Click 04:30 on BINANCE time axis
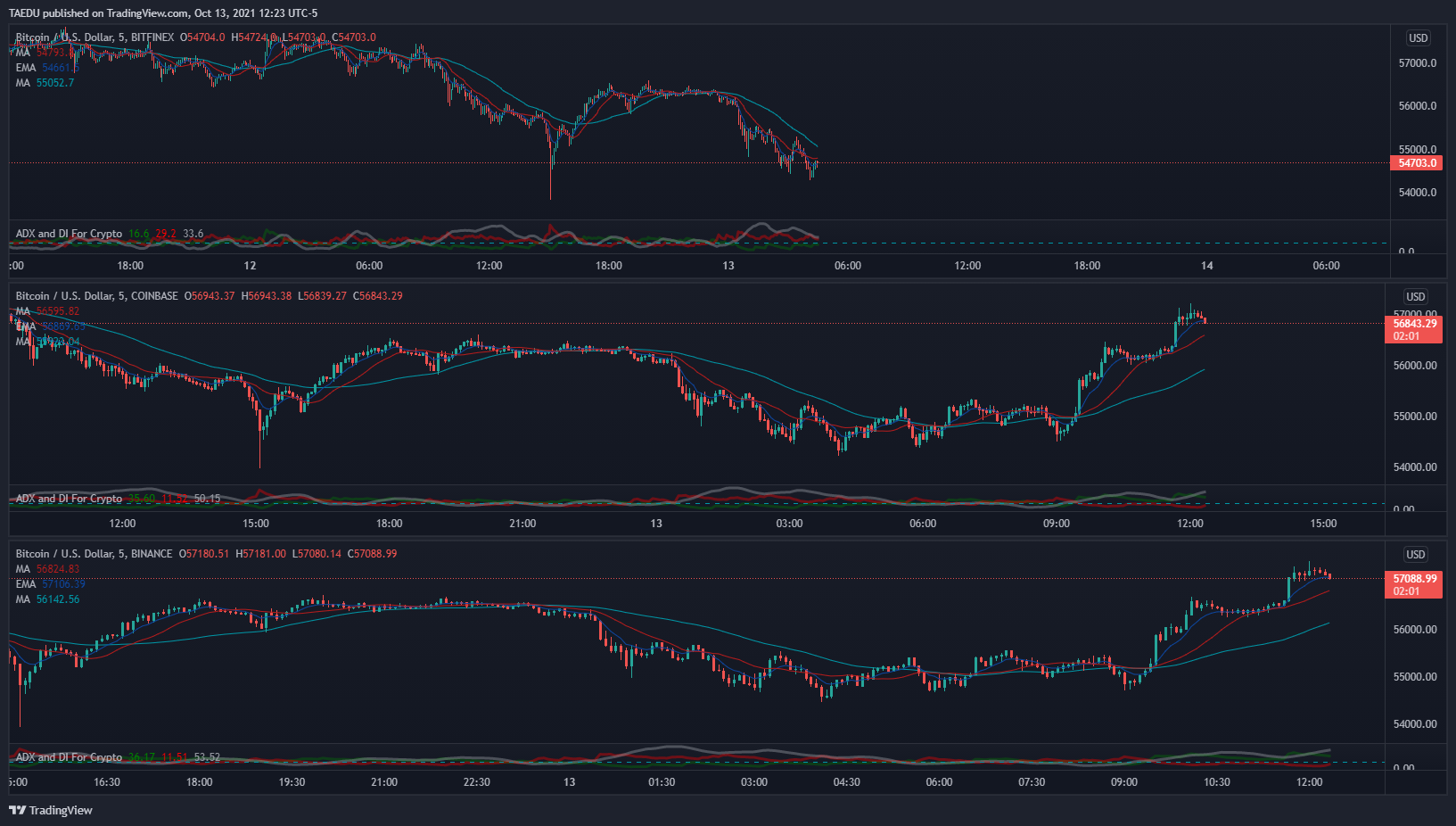The width and height of the screenshot is (1456, 826). point(847,782)
